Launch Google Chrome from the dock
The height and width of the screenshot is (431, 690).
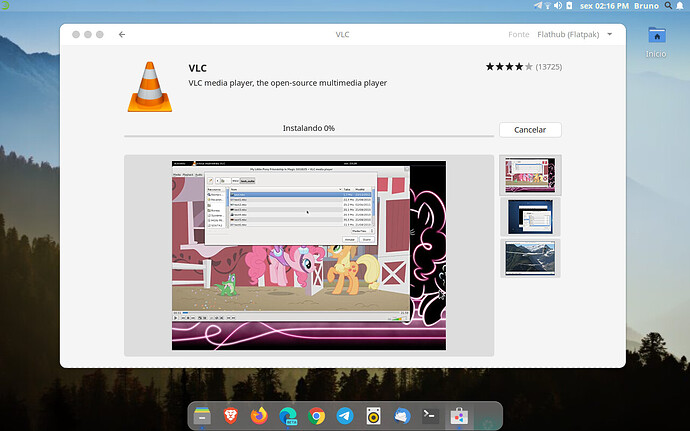pos(316,416)
